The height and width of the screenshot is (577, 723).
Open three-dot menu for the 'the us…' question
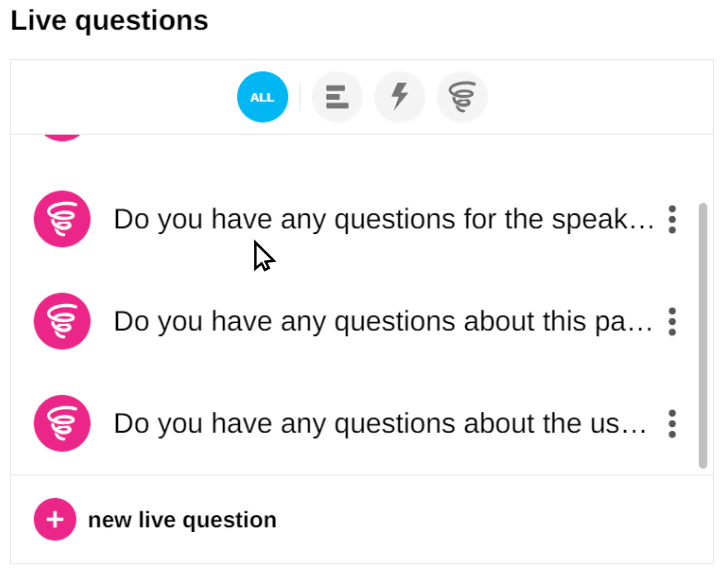tap(672, 423)
